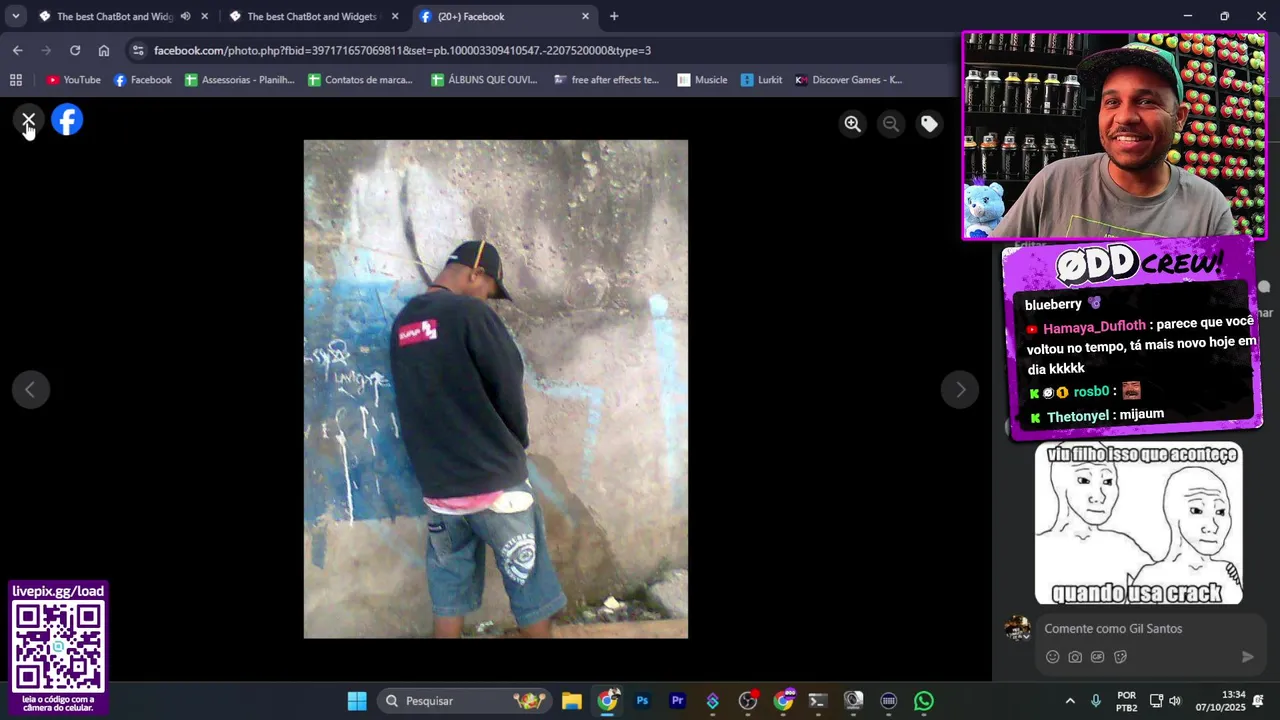Open the Windows Start menu
This screenshot has width=1280, height=720.
[357, 701]
